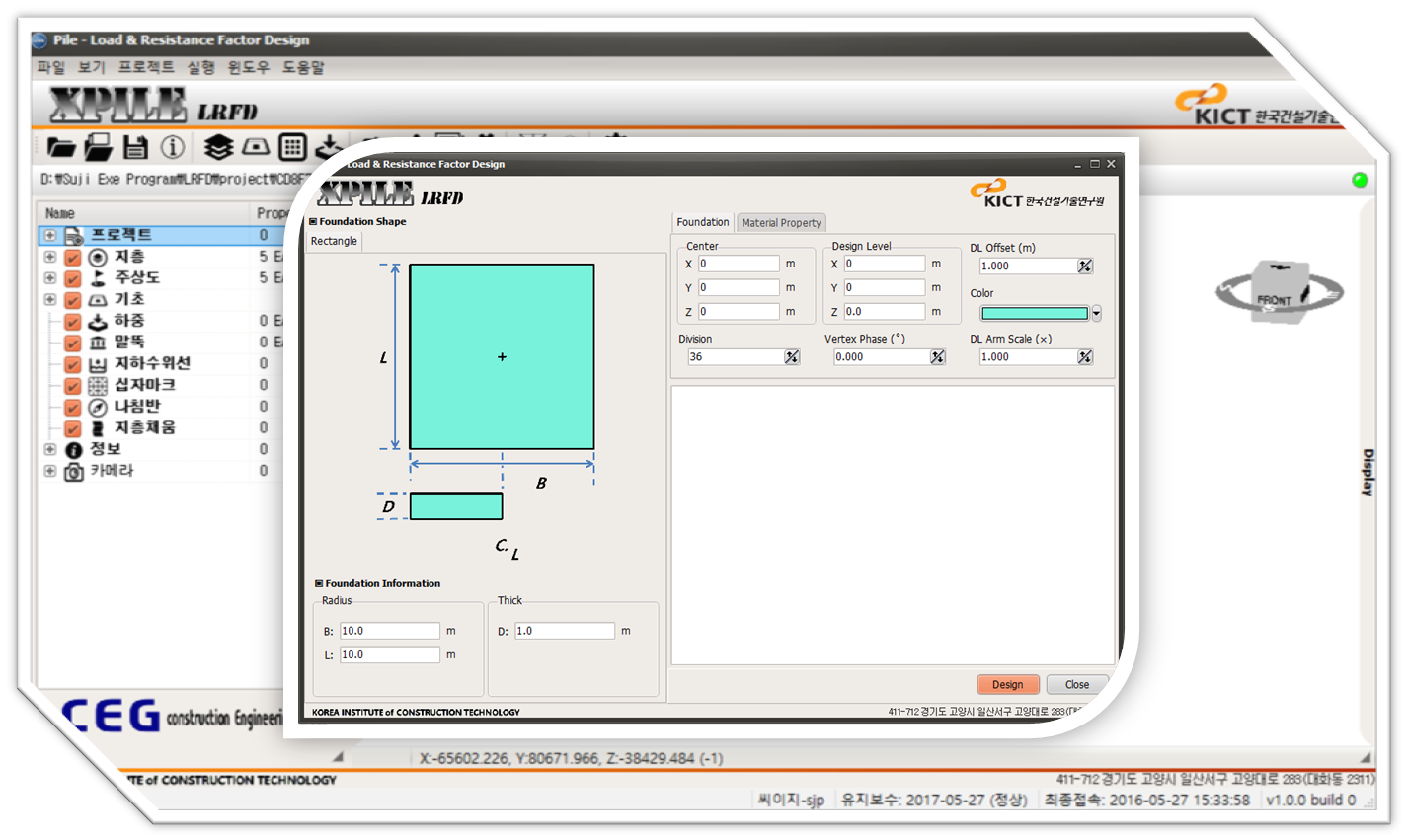Image resolution: width=1407 pixels, height=840 pixels.
Task: Click the Close button in dialog
Action: tap(1077, 684)
